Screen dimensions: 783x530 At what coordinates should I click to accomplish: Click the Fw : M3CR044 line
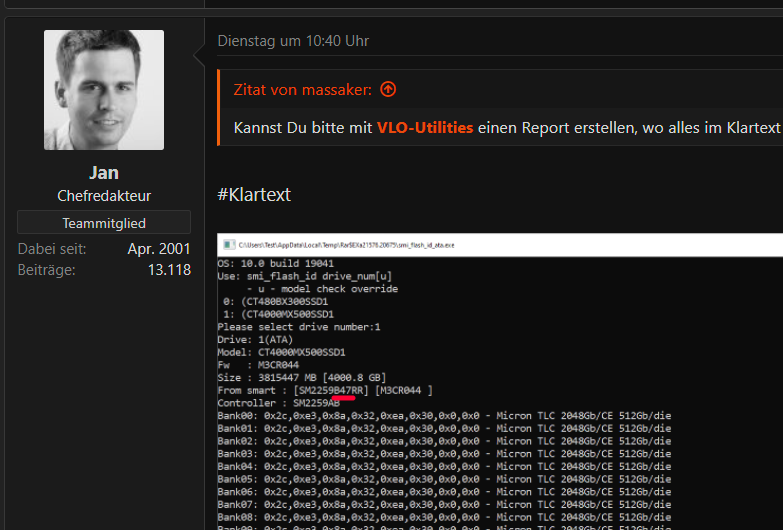click(x=258, y=365)
